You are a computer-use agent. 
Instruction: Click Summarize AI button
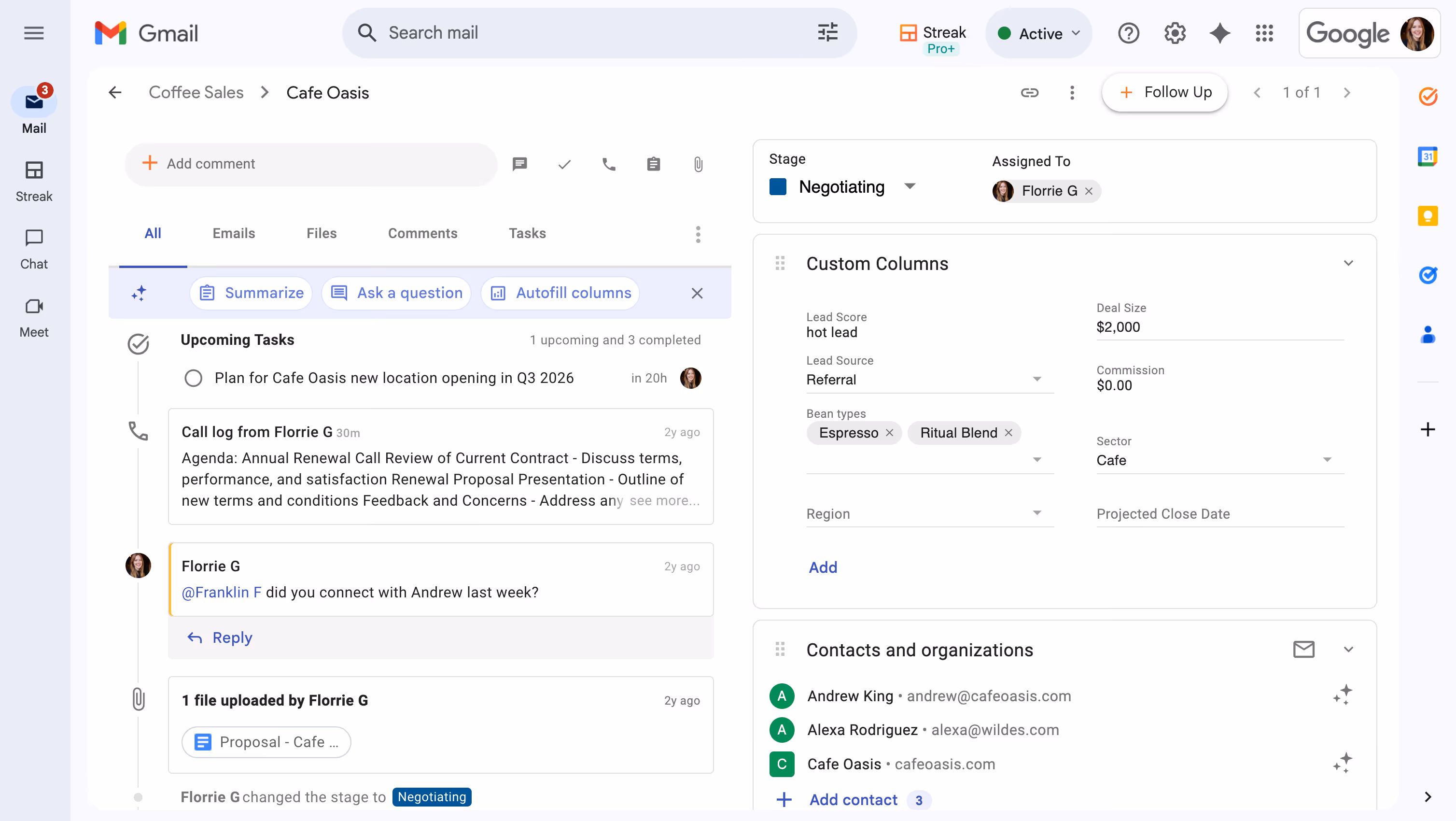(251, 293)
